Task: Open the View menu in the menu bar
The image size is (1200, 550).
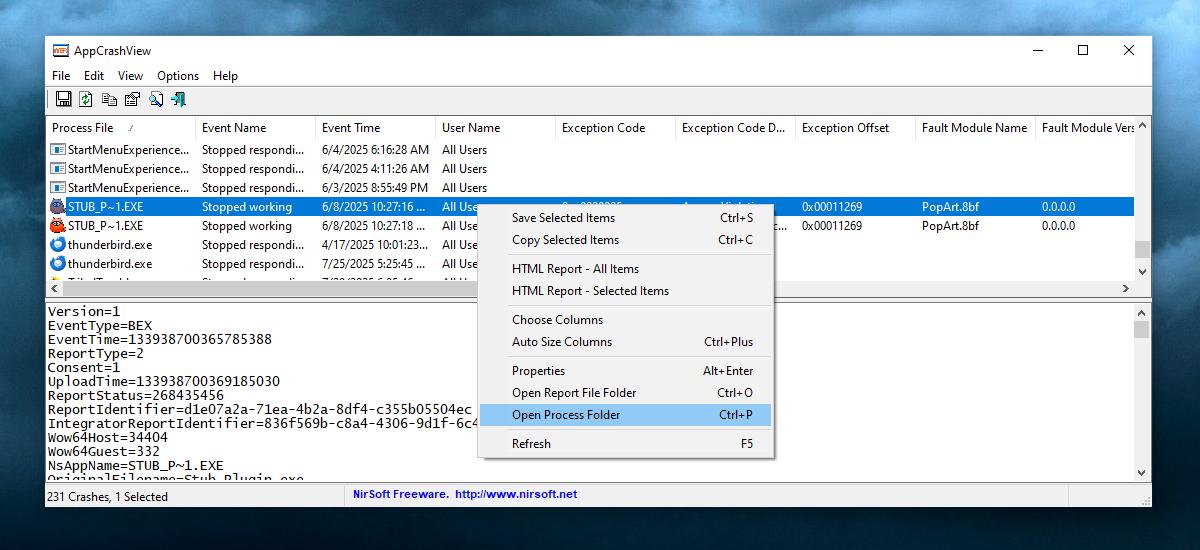Action: coord(130,76)
